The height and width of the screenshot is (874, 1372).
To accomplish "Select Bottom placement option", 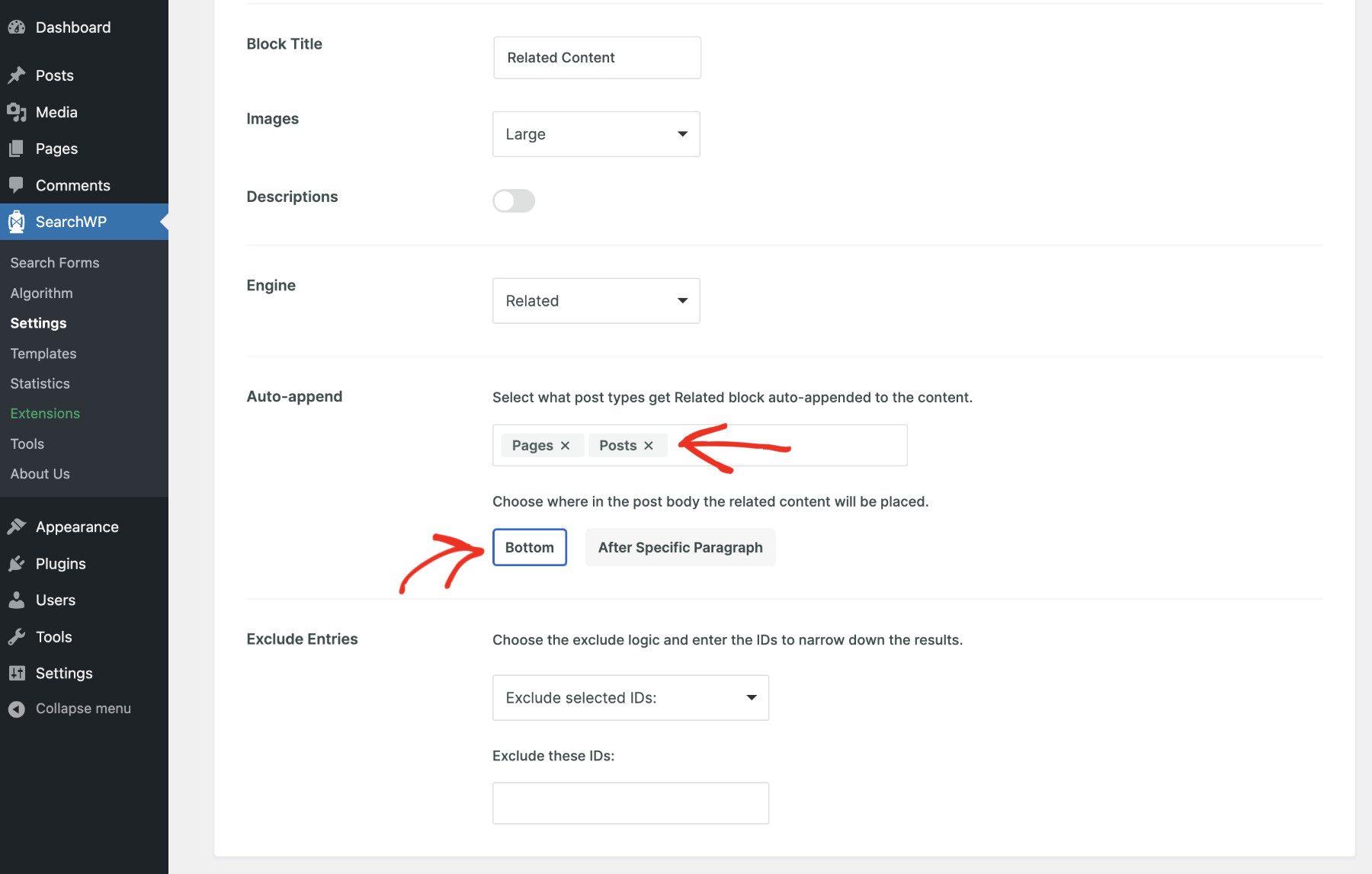I will pyautogui.click(x=530, y=547).
